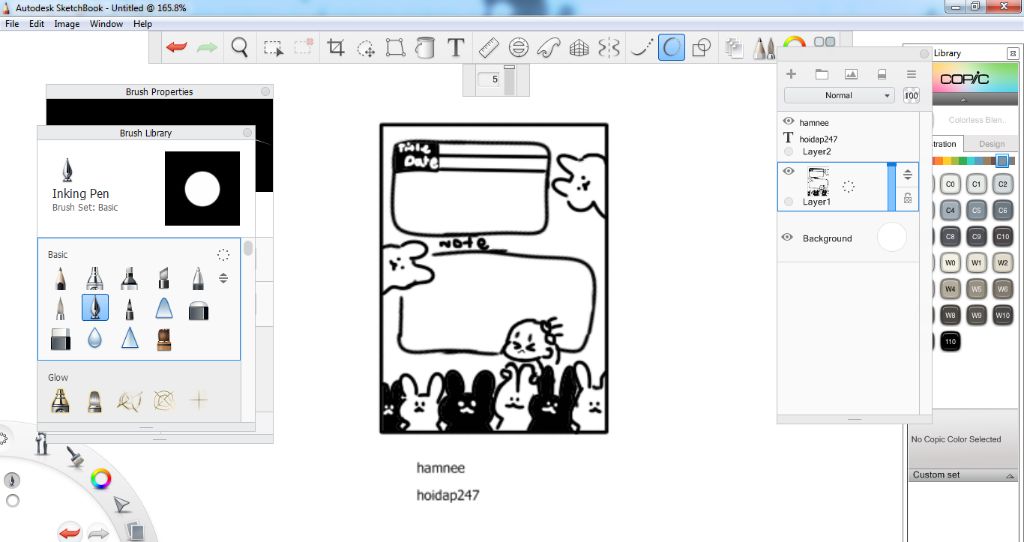This screenshot has height=542, width=1024.
Task: Open the layer panel hamburger menu
Action: (911, 74)
